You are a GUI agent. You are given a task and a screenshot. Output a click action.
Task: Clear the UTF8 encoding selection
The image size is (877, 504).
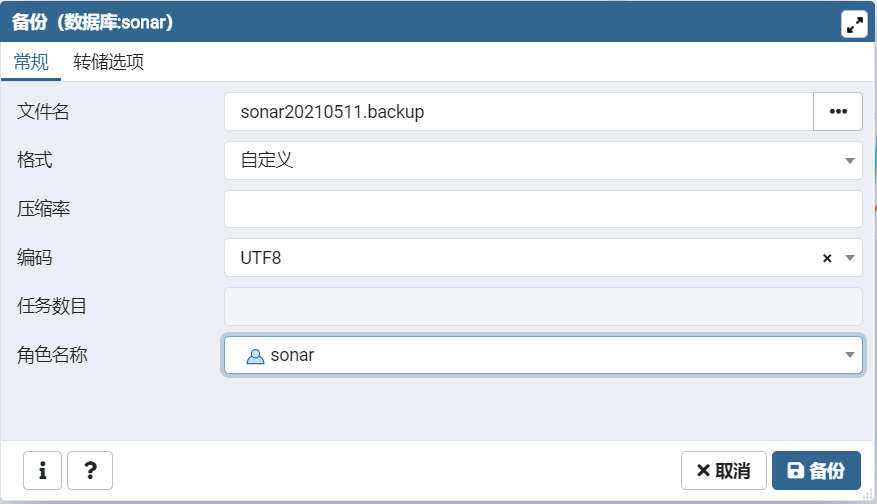827,258
